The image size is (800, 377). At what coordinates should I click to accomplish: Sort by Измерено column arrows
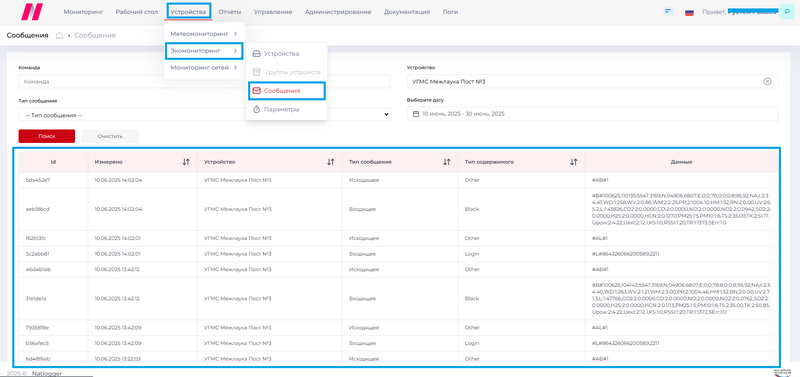(186, 162)
